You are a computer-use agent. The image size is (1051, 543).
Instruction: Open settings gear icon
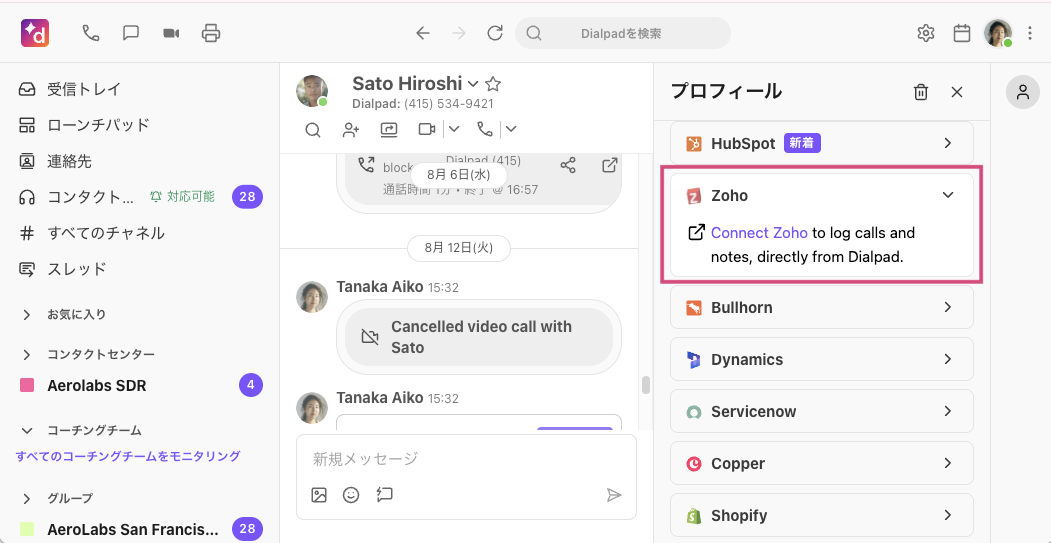tap(926, 33)
